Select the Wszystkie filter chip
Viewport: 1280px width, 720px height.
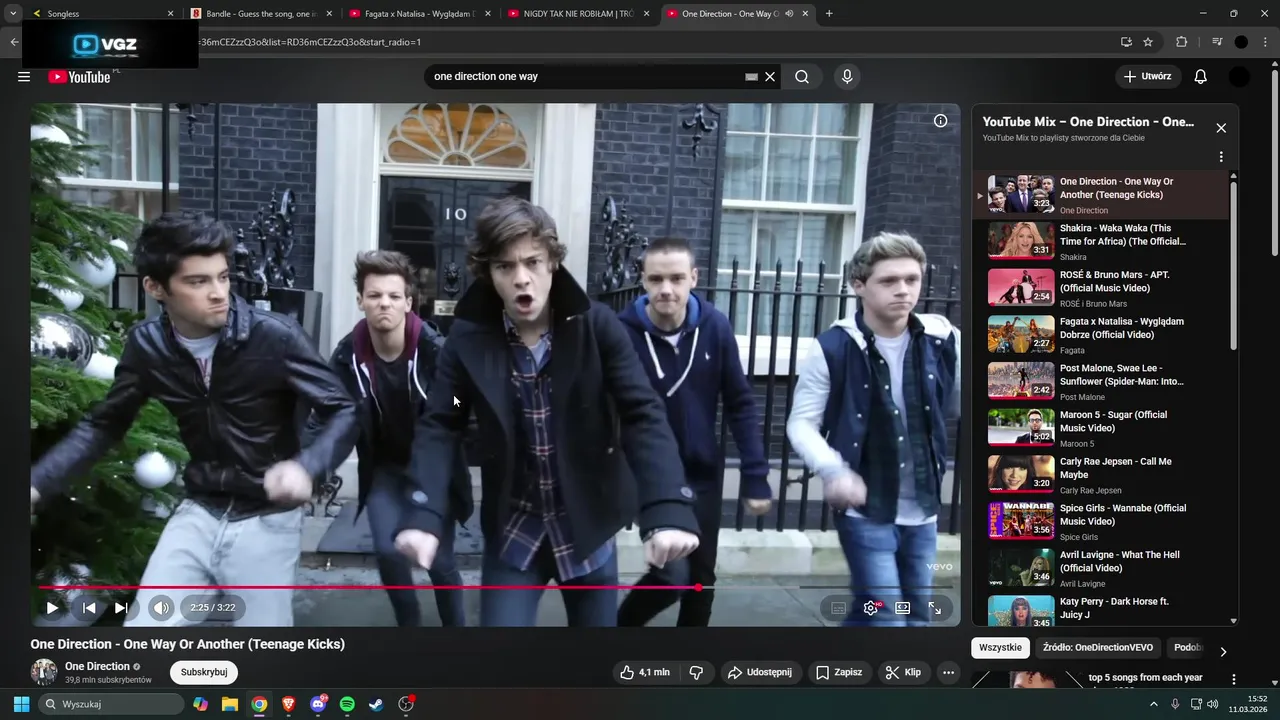pos(1000,647)
